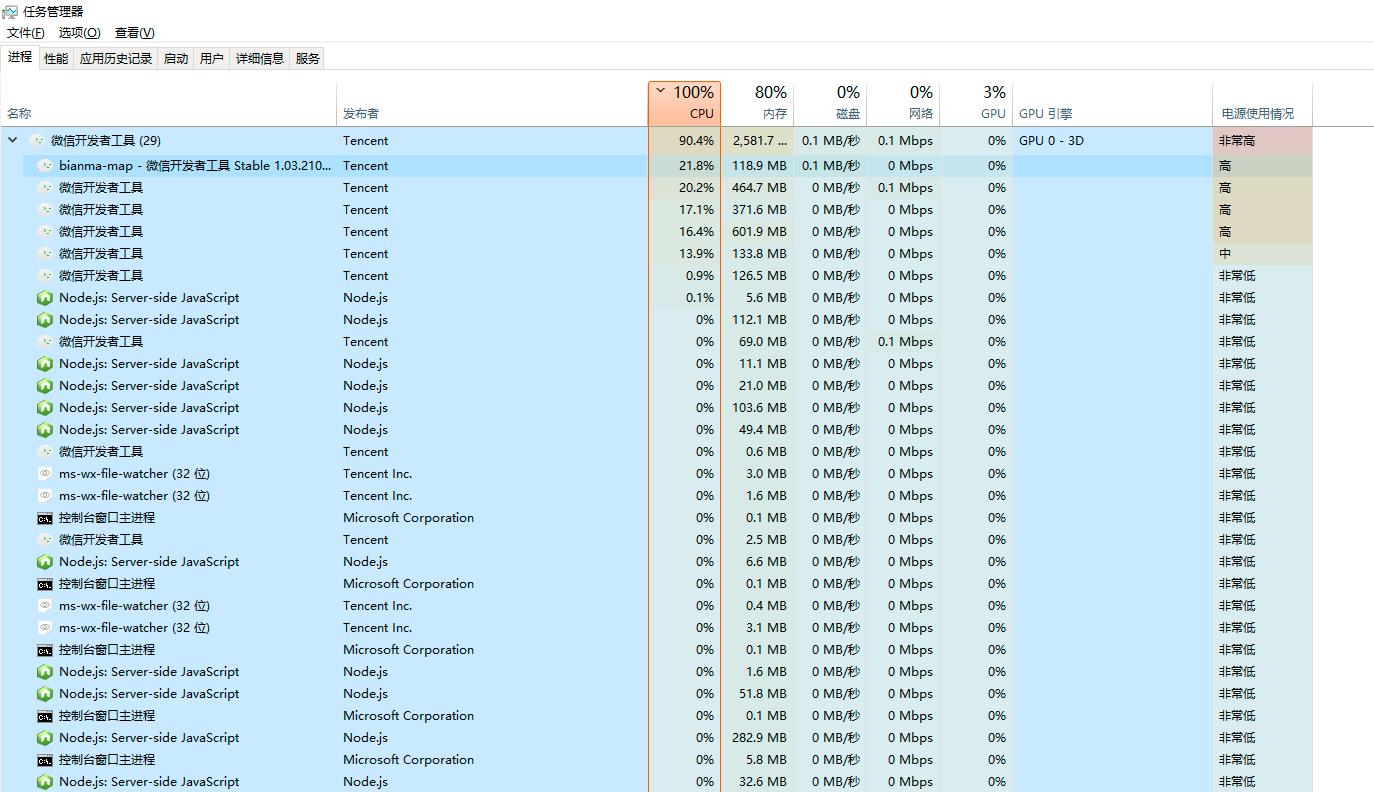Image resolution: width=1374 pixels, height=792 pixels.
Task: Click the 微信开发者工具 icon in the 601.9 MB row
Action: [44, 232]
